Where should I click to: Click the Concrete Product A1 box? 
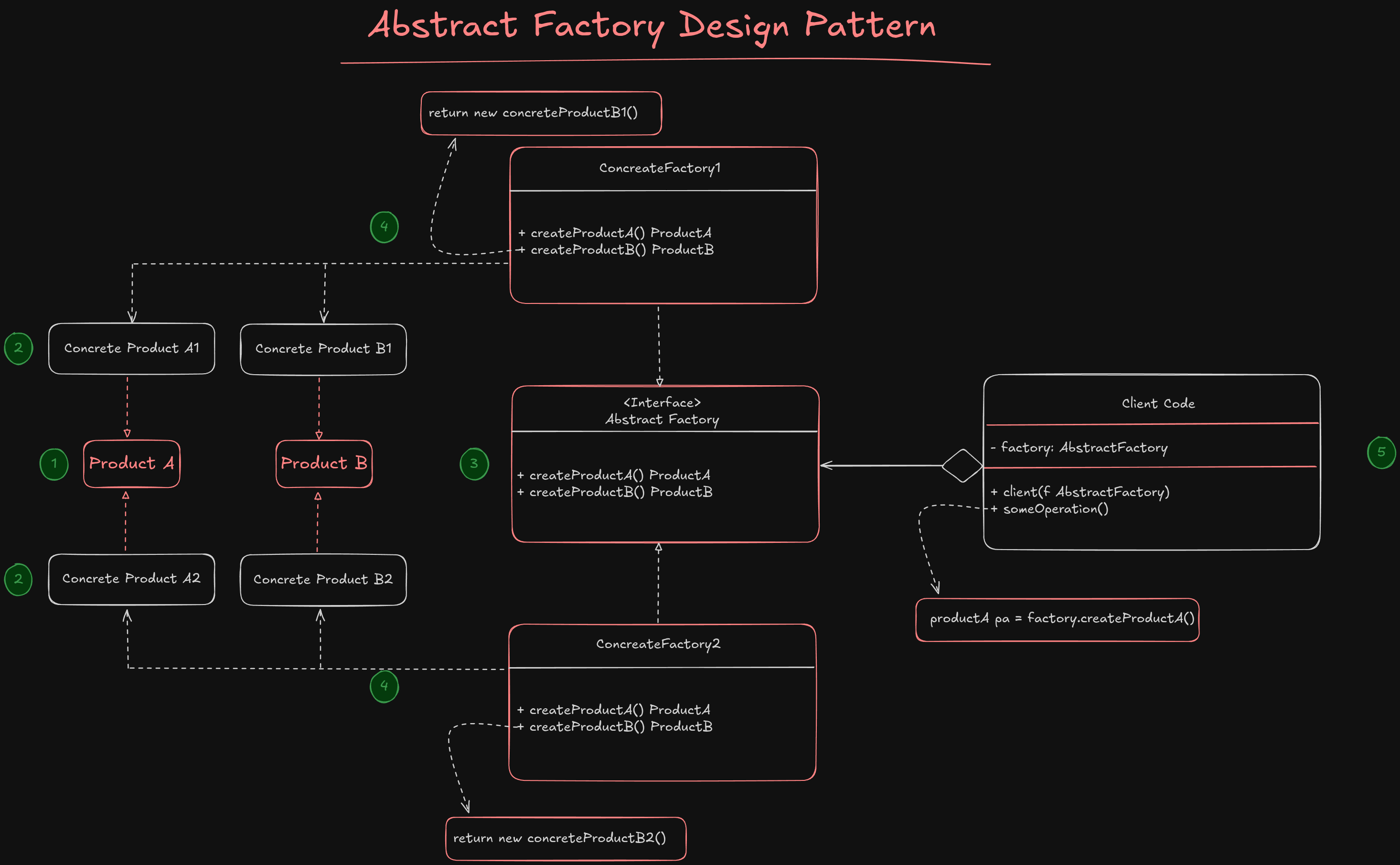131,348
